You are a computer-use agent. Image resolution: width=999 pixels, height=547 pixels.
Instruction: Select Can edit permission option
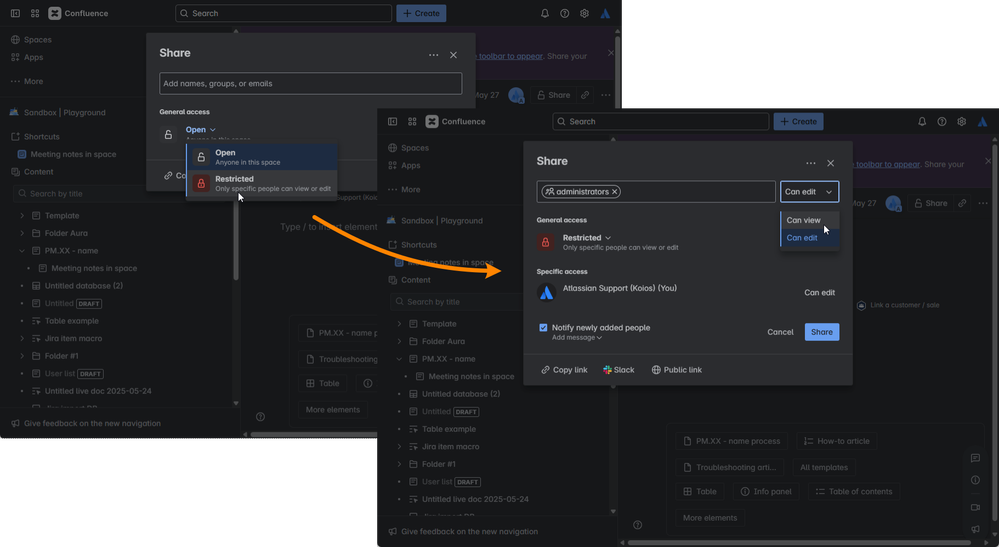coord(809,238)
